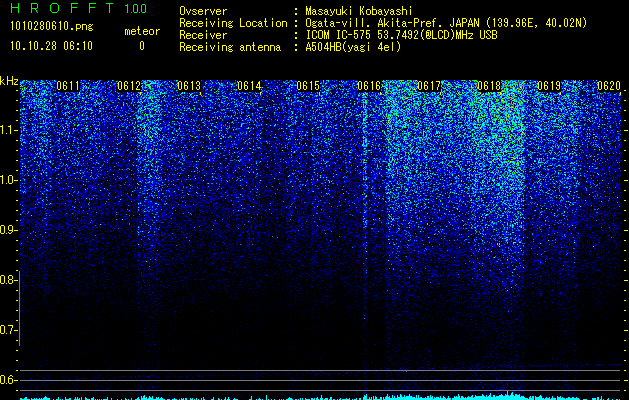Select the 1.0 kHz frequency label
Image resolution: width=629 pixels, height=400 pixels.
pyautogui.click(x=7, y=180)
